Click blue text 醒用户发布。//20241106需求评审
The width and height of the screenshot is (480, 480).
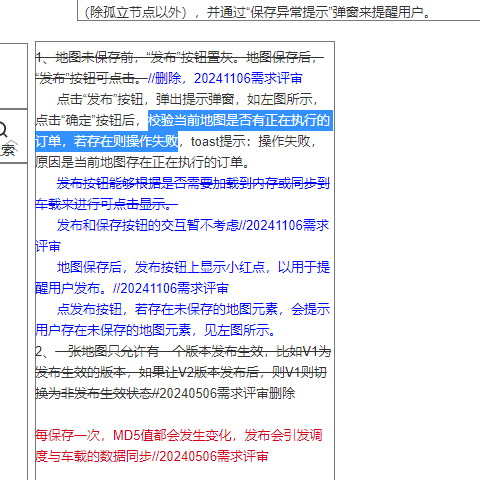[x=132, y=288]
